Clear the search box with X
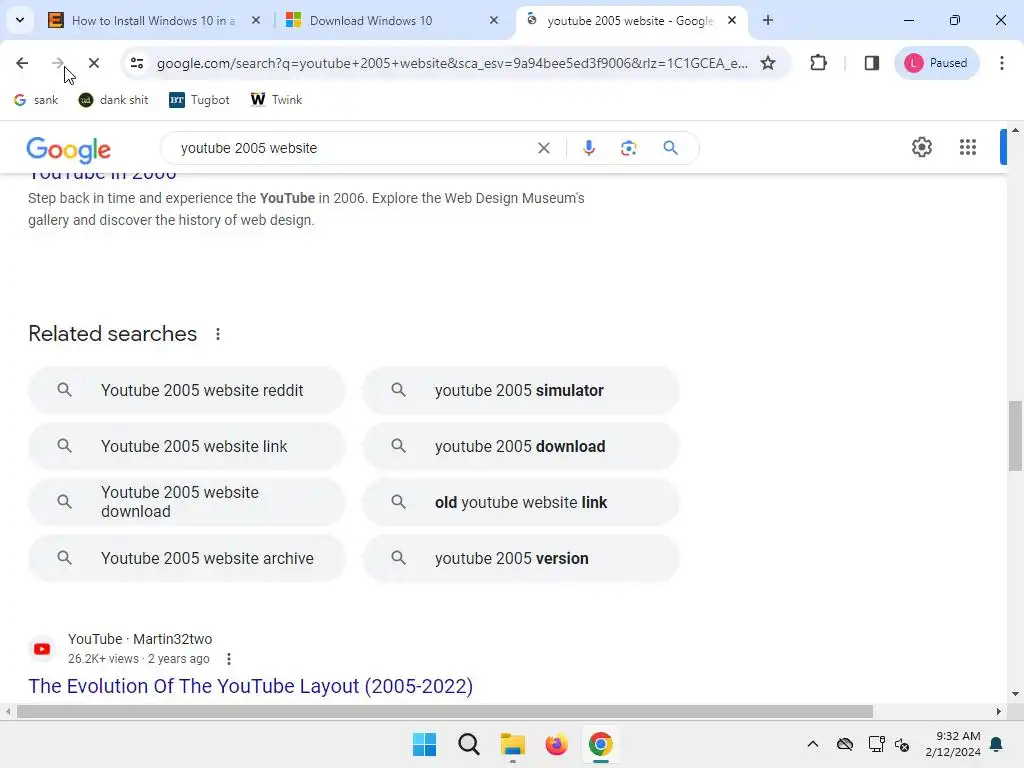This screenshot has height=768, width=1024. click(543, 148)
